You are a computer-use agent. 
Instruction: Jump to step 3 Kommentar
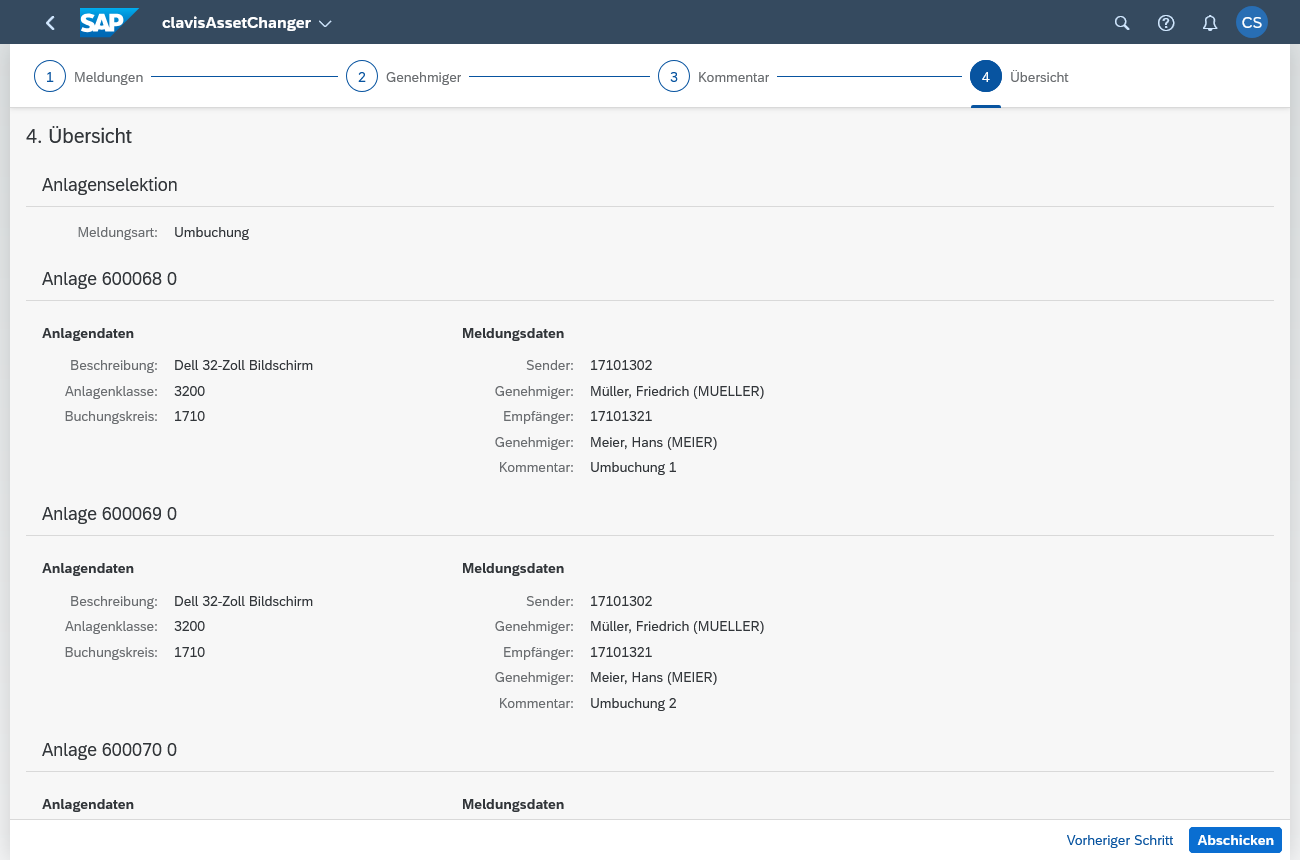[x=674, y=77]
